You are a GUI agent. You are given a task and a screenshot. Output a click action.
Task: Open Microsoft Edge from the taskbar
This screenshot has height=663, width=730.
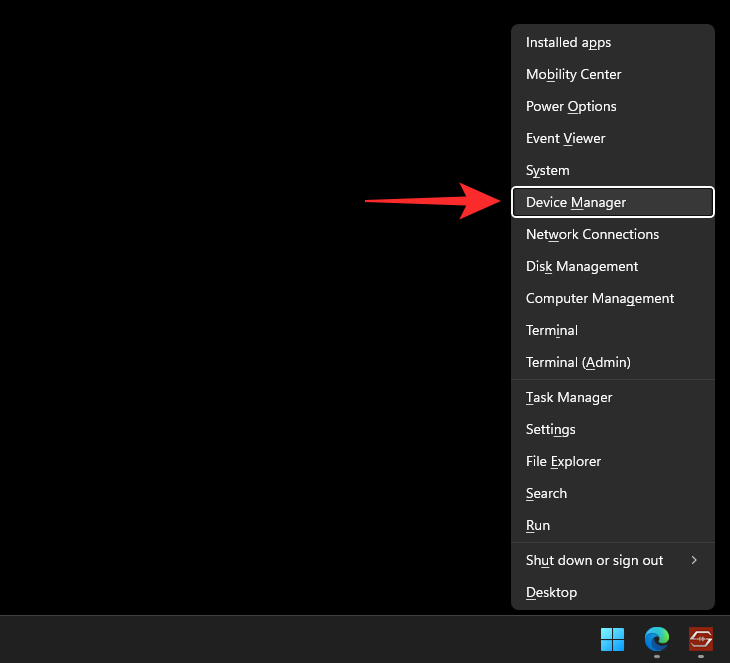656,639
